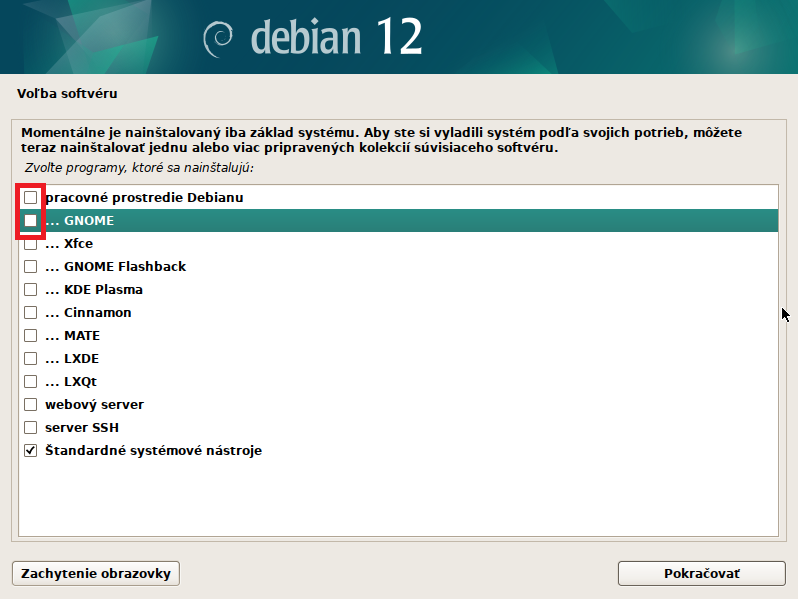Click the debian 12 banner title
Screen dimensions: 798x599
[x=336, y=38]
